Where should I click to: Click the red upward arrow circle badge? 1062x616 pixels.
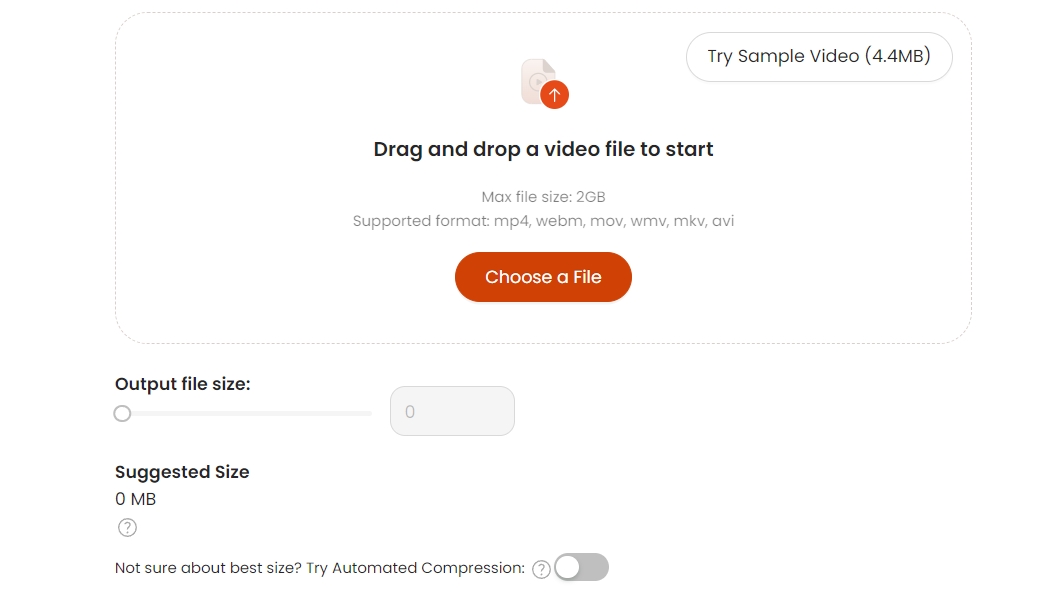[x=555, y=95]
